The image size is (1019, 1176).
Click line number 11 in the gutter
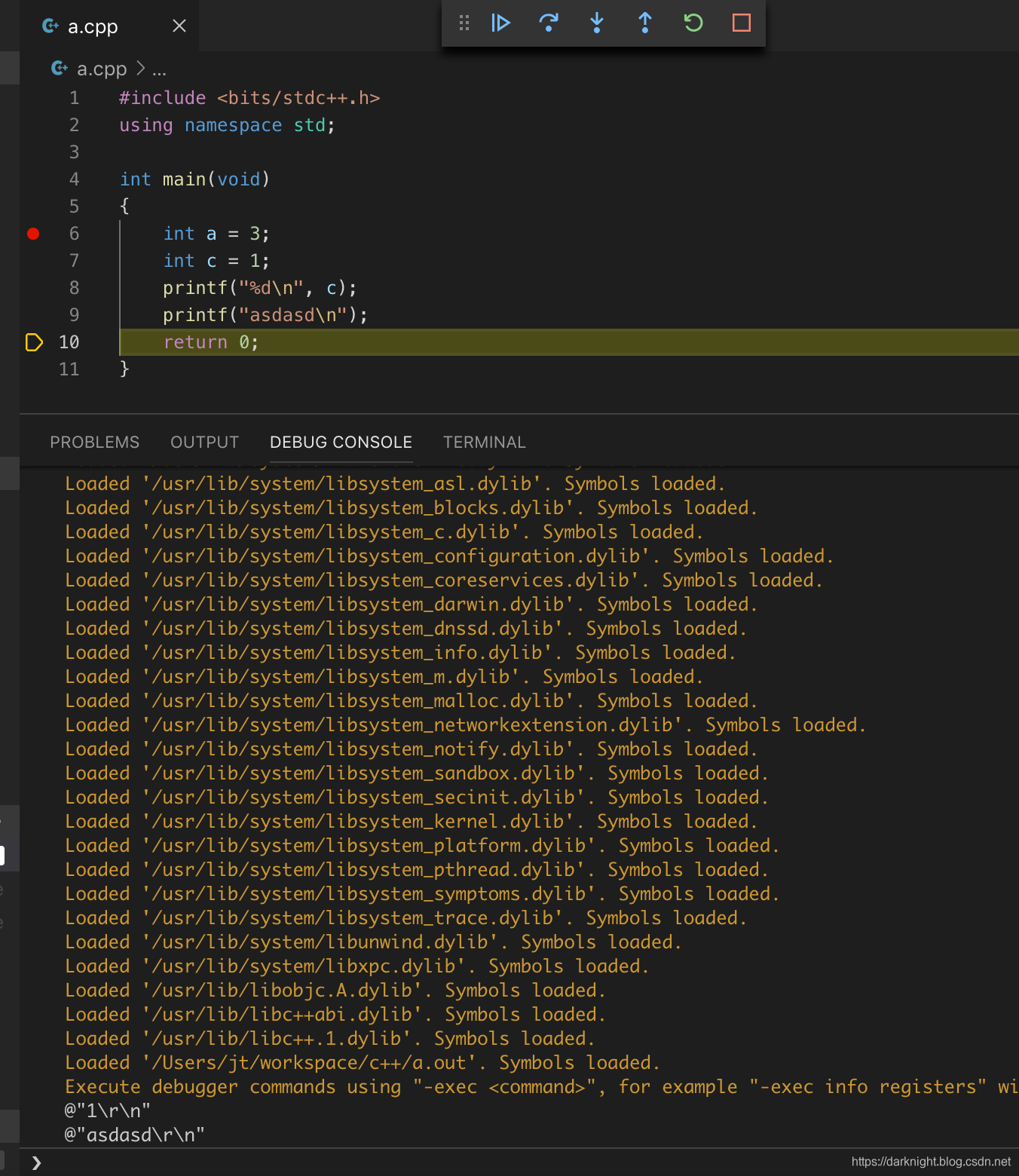tap(69, 369)
